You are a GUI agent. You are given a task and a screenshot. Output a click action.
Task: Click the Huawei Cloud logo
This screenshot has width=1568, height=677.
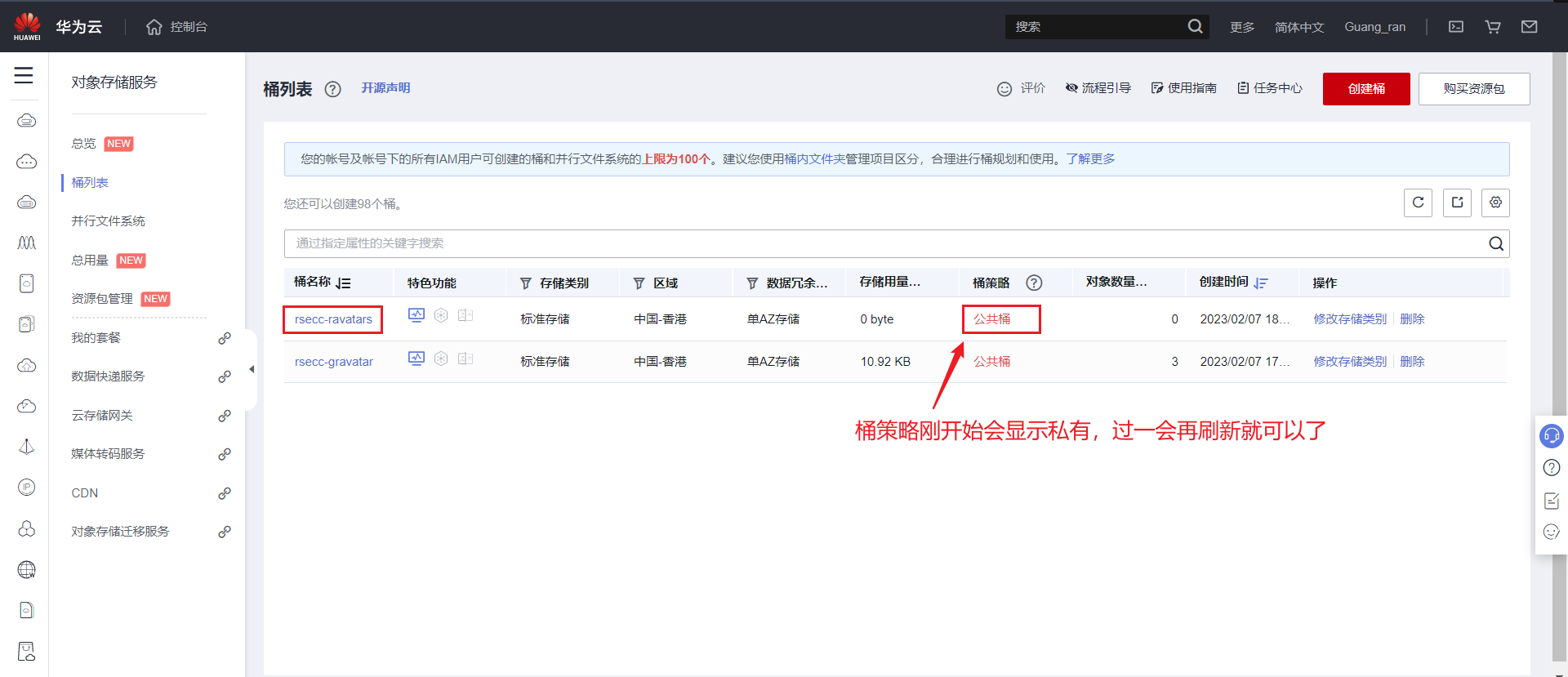pyautogui.click(x=27, y=26)
